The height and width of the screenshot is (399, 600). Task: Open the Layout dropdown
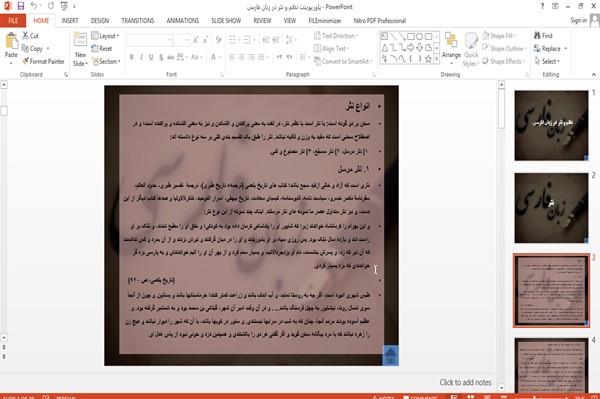[105, 36]
